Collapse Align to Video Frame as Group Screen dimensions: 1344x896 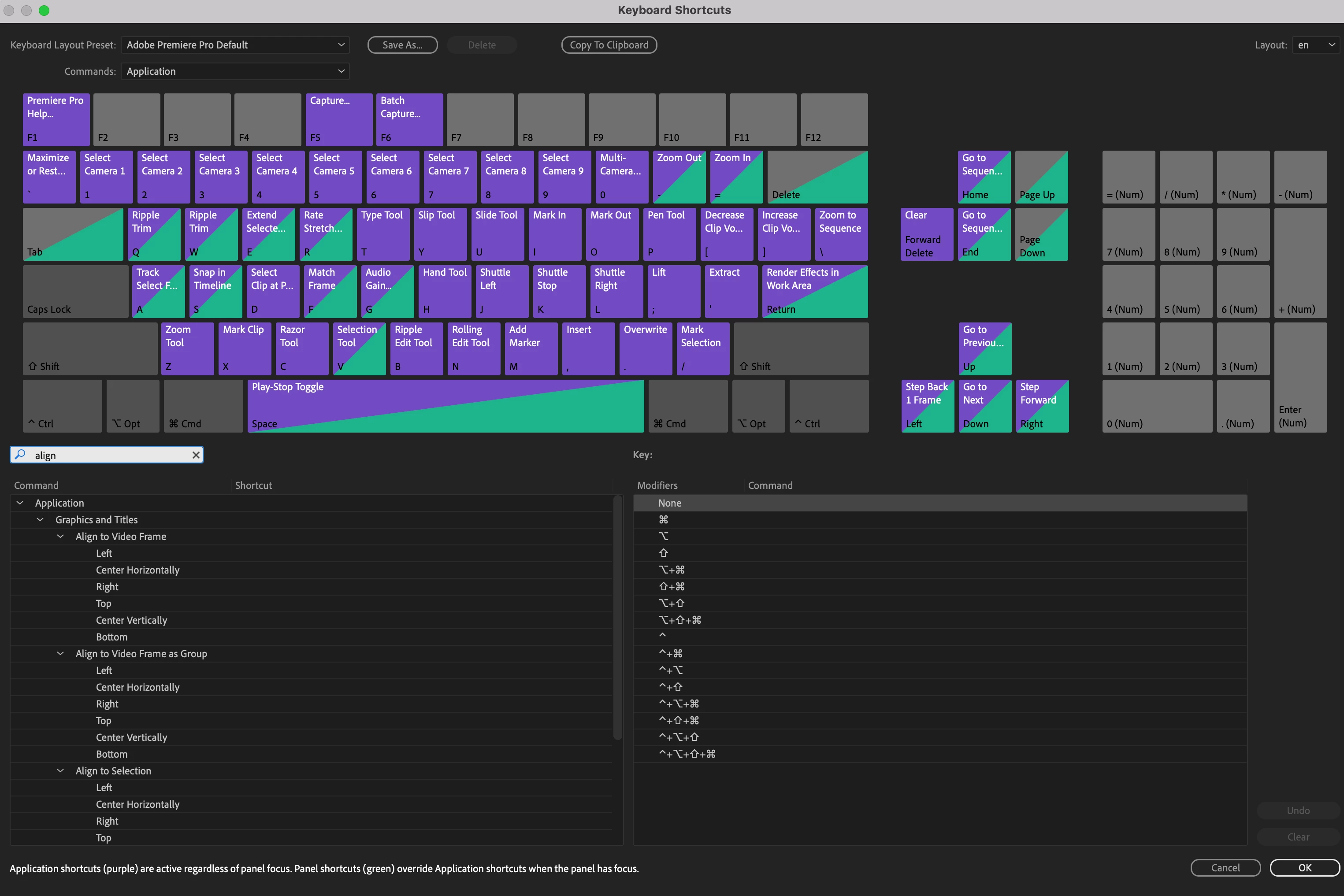coord(61,653)
